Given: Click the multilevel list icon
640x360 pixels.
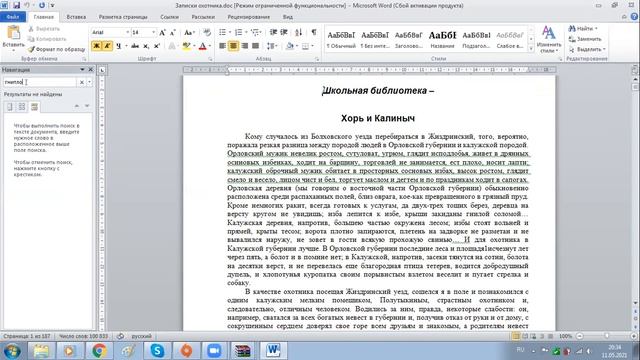Looking at the screenshot, I should pyautogui.click(x=255, y=32).
